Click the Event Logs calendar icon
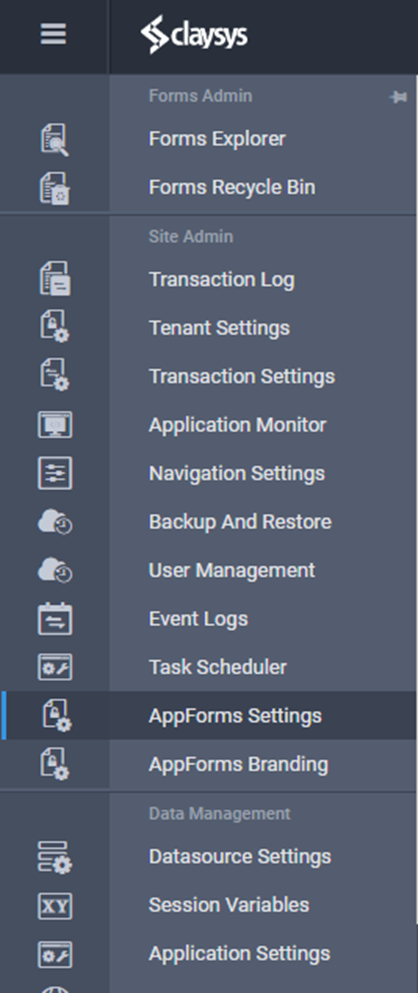Viewport: 418px width, 993px height. (x=54, y=619)
